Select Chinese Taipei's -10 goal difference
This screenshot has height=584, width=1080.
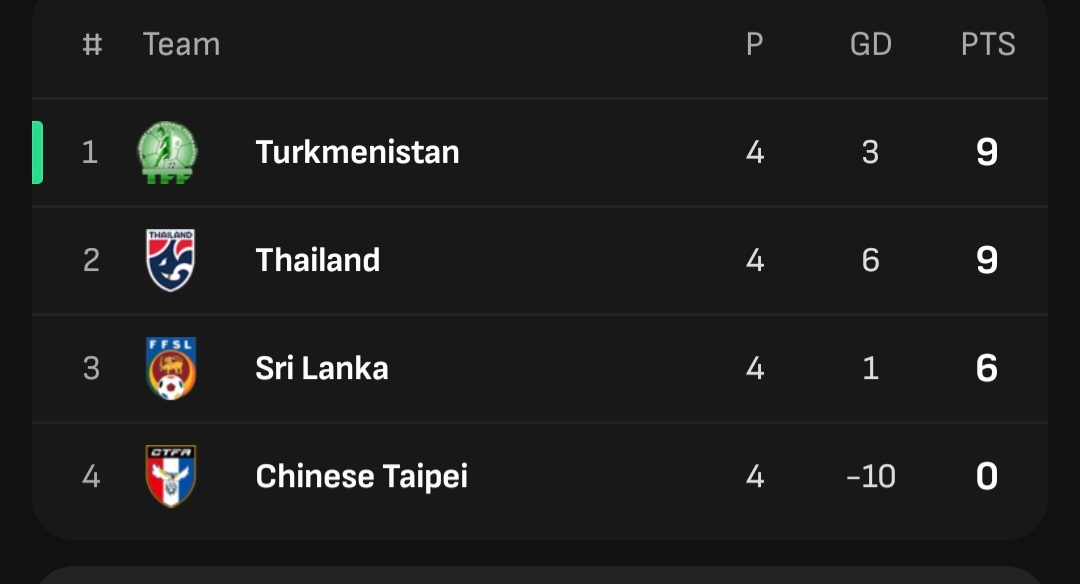coord(870,476)
